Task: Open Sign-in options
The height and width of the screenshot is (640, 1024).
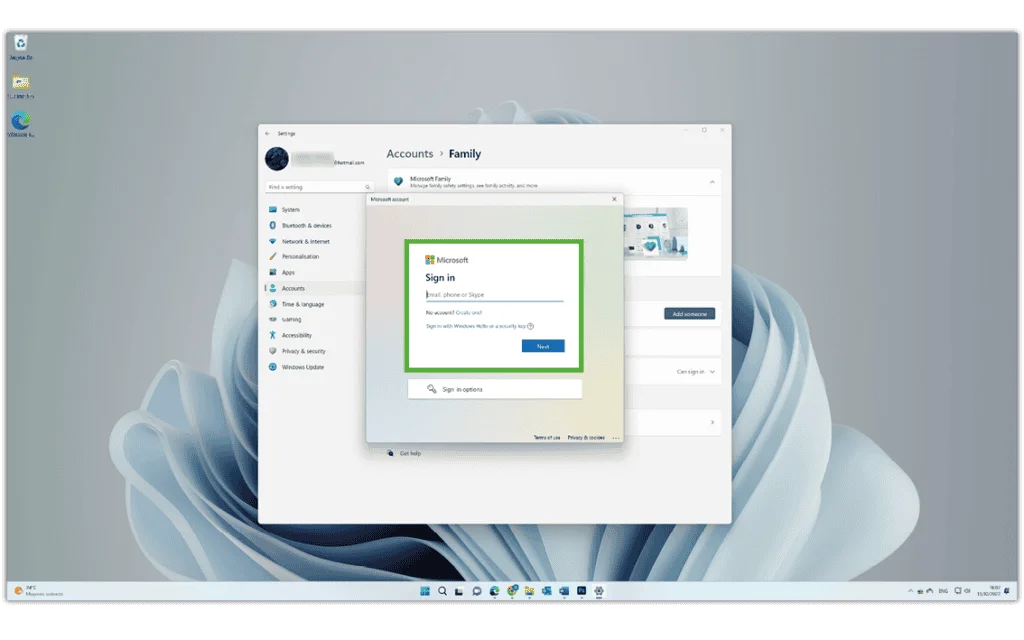Action: pos(494,389)
